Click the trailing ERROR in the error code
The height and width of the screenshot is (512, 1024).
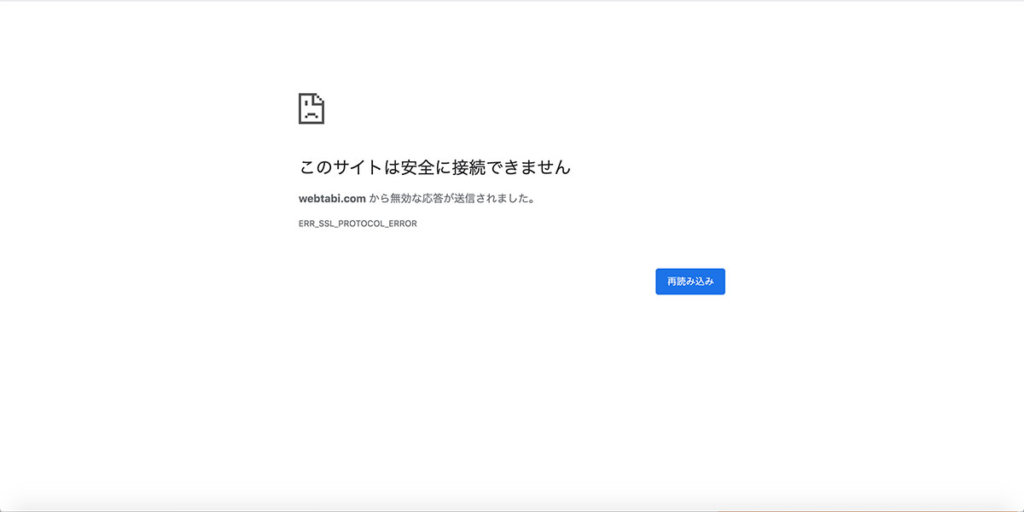pyautogui.click(x=403, y=224)
